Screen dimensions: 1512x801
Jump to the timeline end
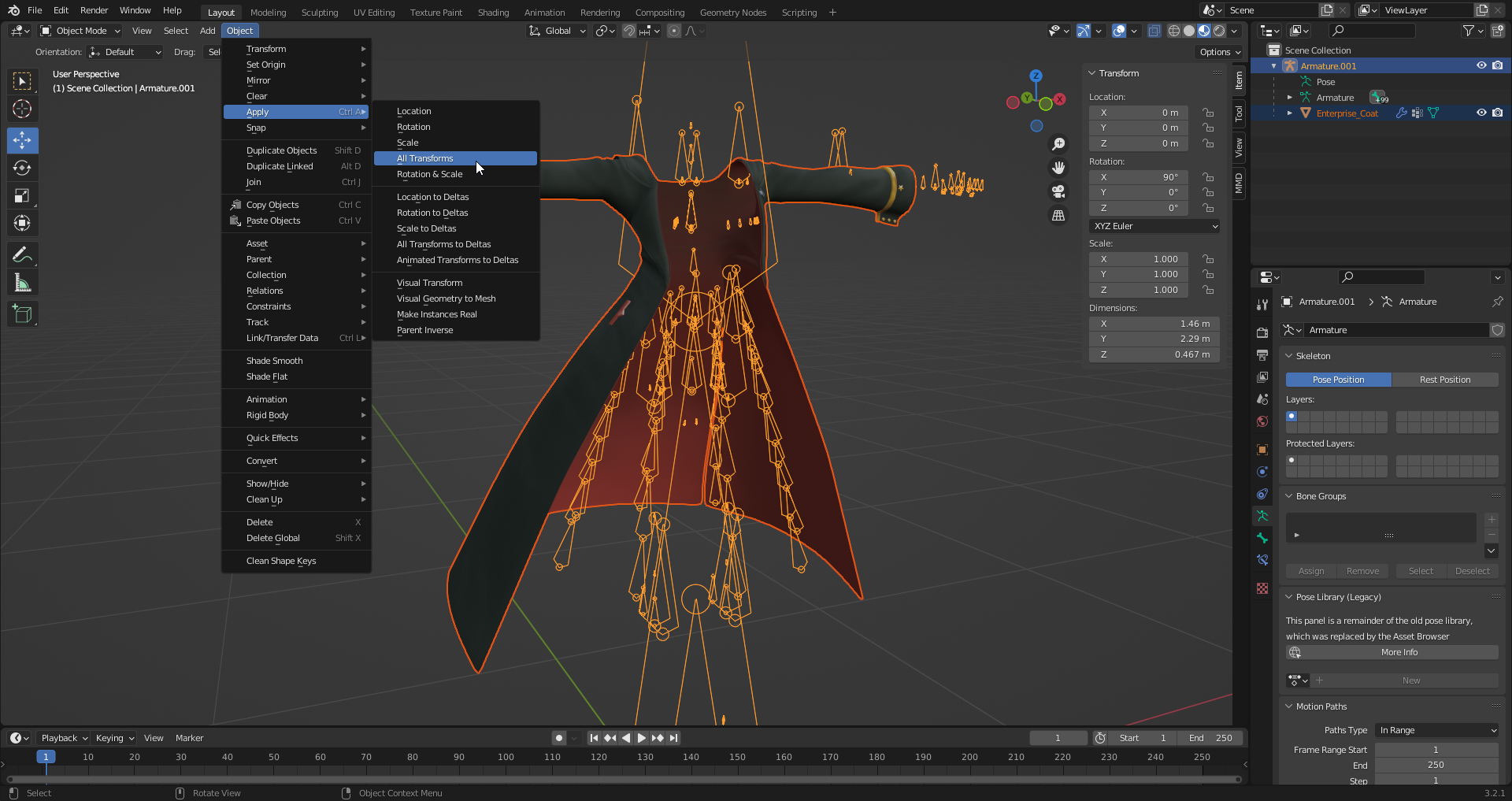(x=674, y=738)
